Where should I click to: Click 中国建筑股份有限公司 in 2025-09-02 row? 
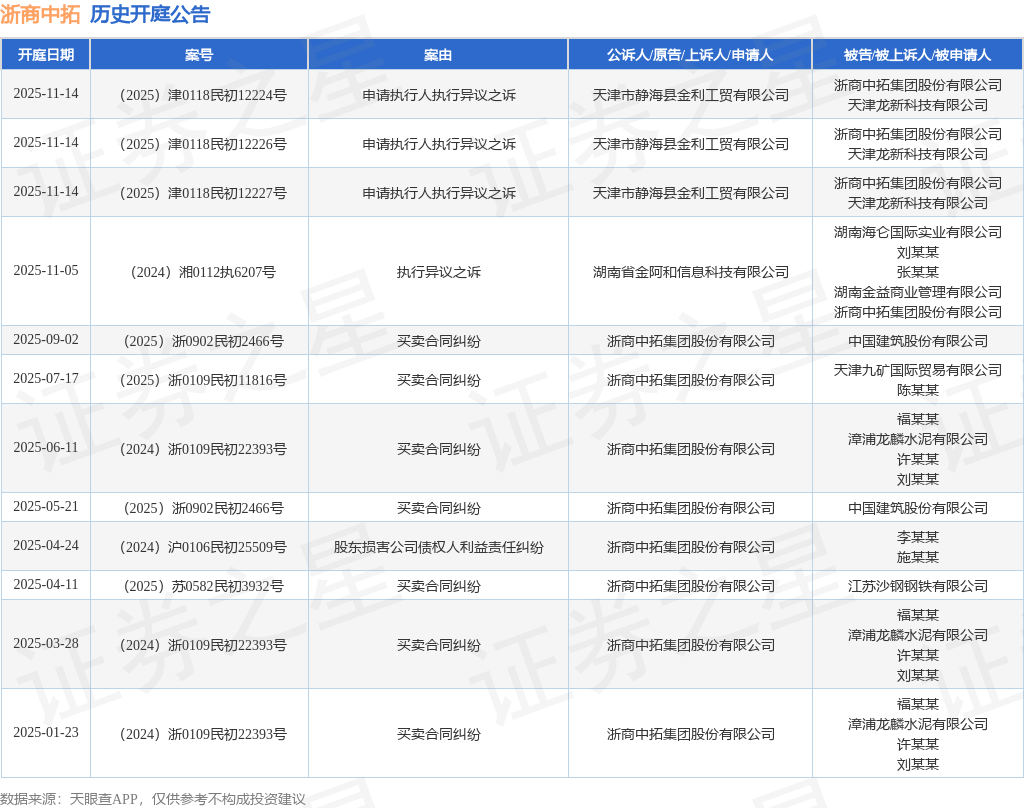[x=918, y=341]
